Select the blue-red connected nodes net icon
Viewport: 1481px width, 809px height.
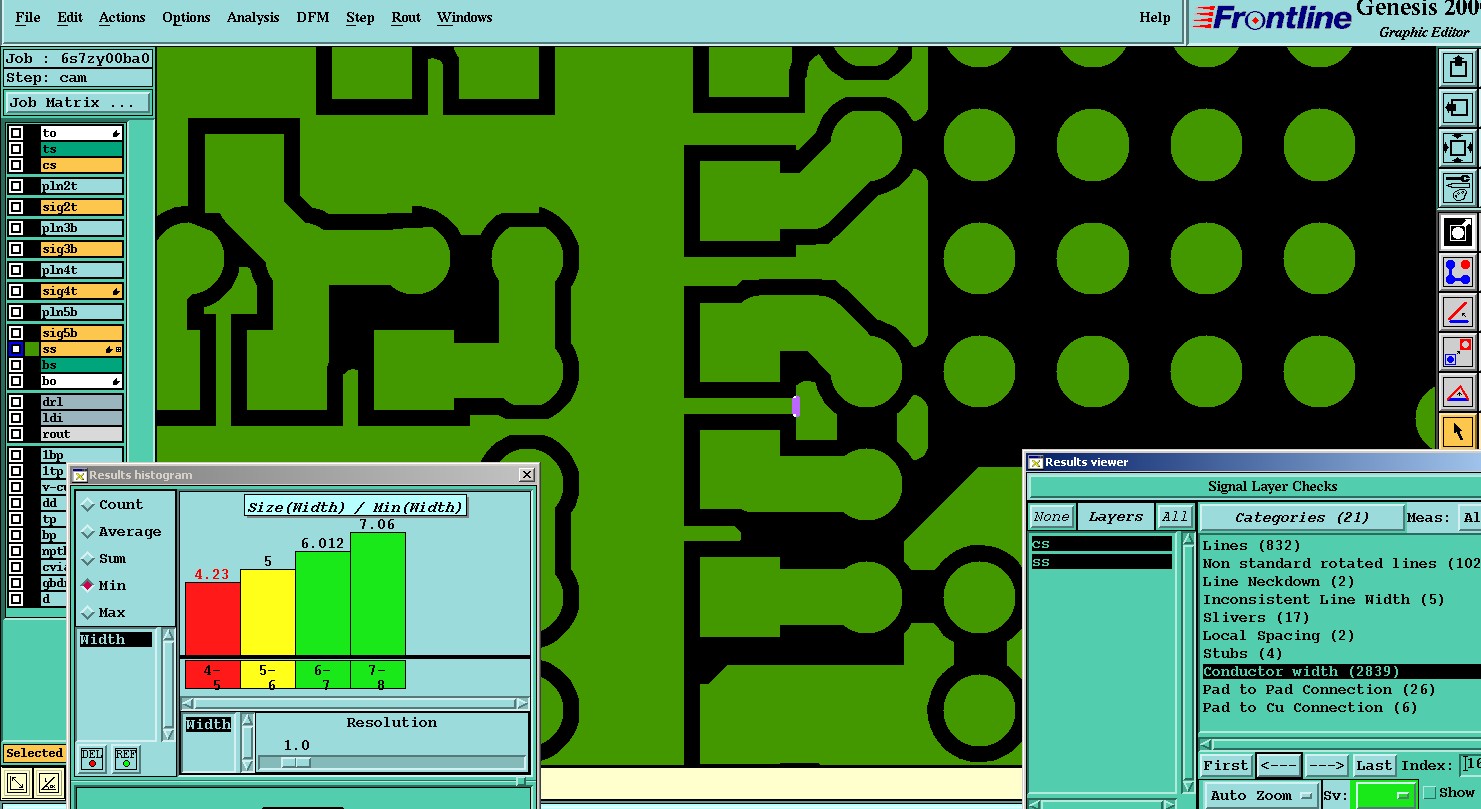click(1458, 272)
